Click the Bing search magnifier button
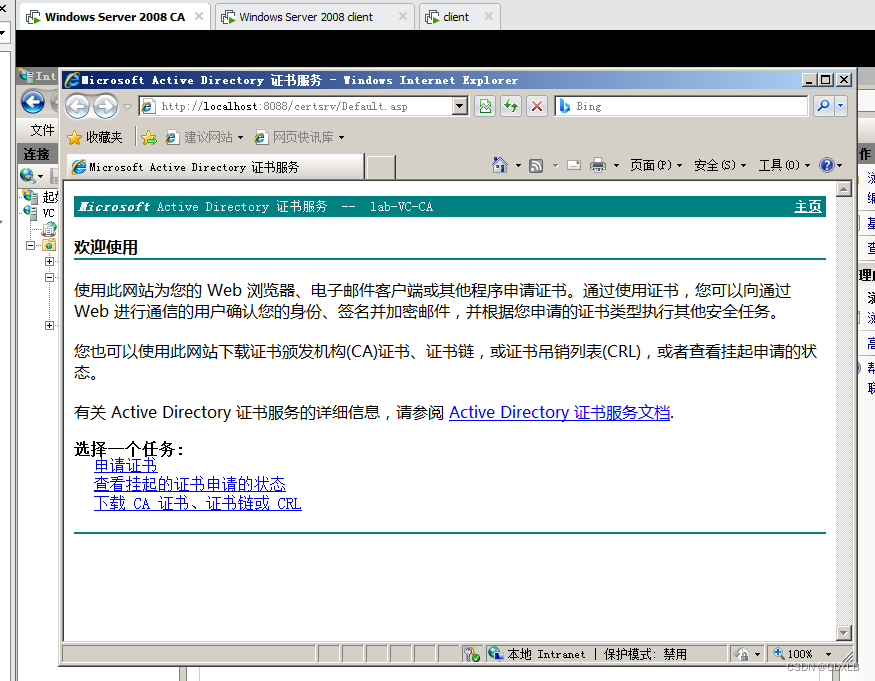This screenshot has width=875, height=681. point(823,105)
